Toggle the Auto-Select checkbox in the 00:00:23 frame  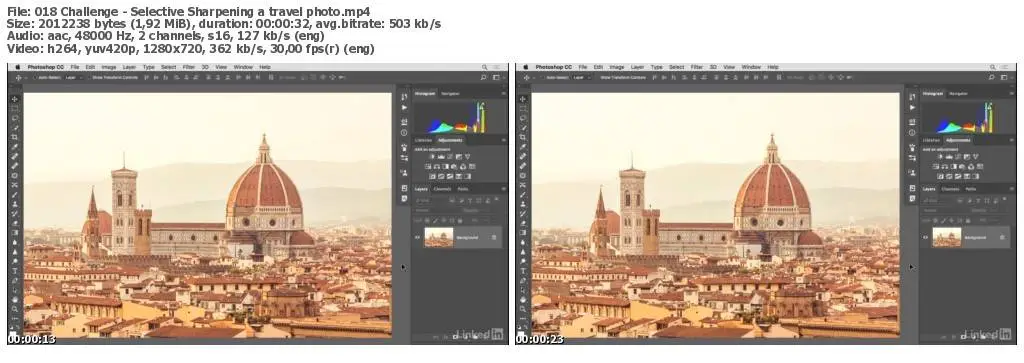[543, 77]
